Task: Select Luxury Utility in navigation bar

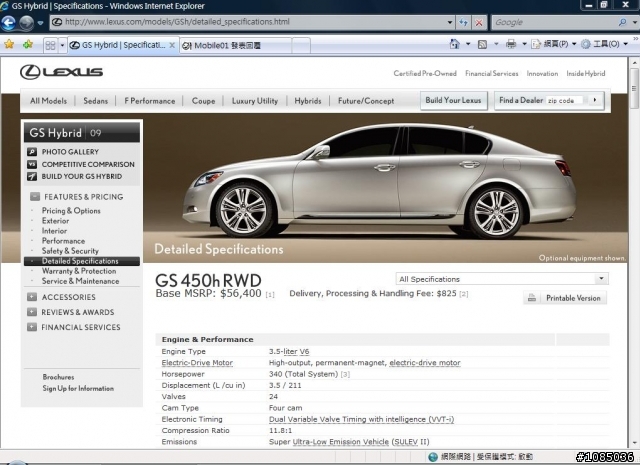Action: coord(255,101)
